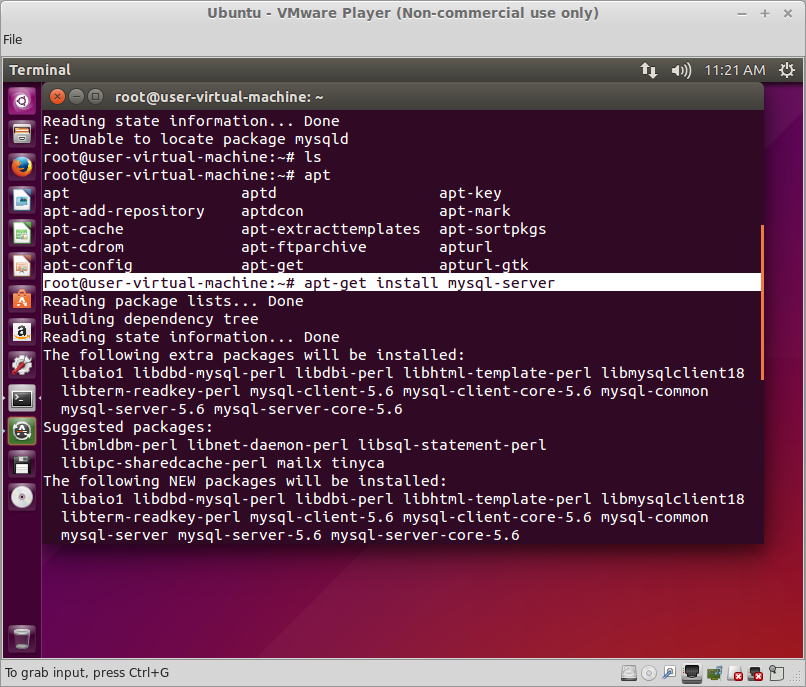
Task: Click 'To grab input, press Ctrl+G' status text
Action: (87, 673)
